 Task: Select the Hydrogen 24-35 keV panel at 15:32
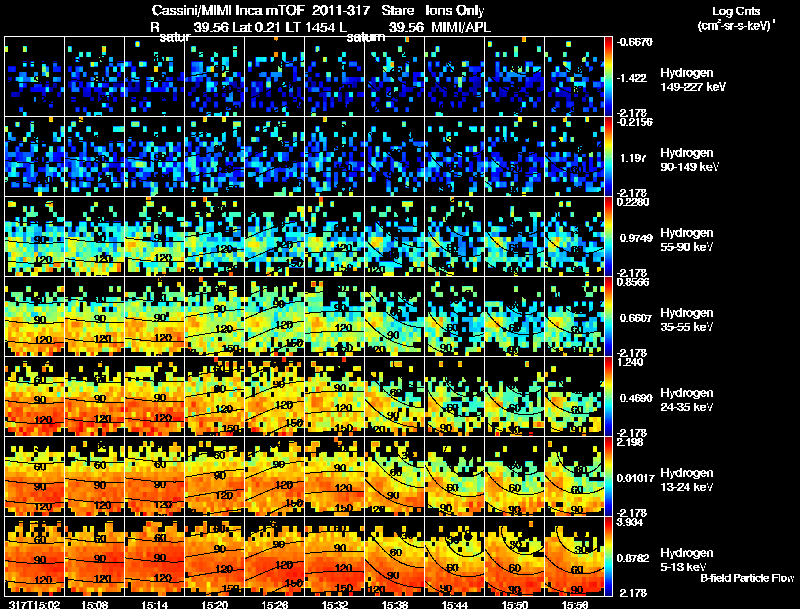[x=335, y=397]
